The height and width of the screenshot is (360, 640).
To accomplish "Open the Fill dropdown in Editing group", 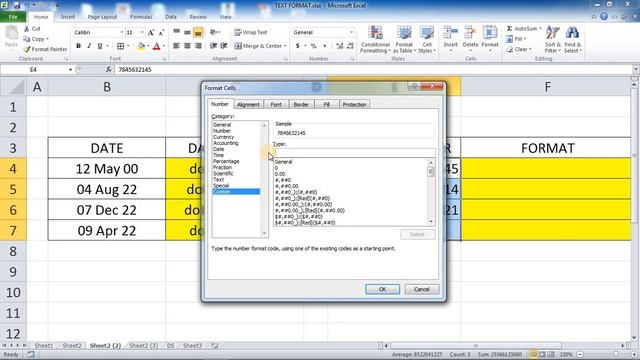I will click(516, 39).
